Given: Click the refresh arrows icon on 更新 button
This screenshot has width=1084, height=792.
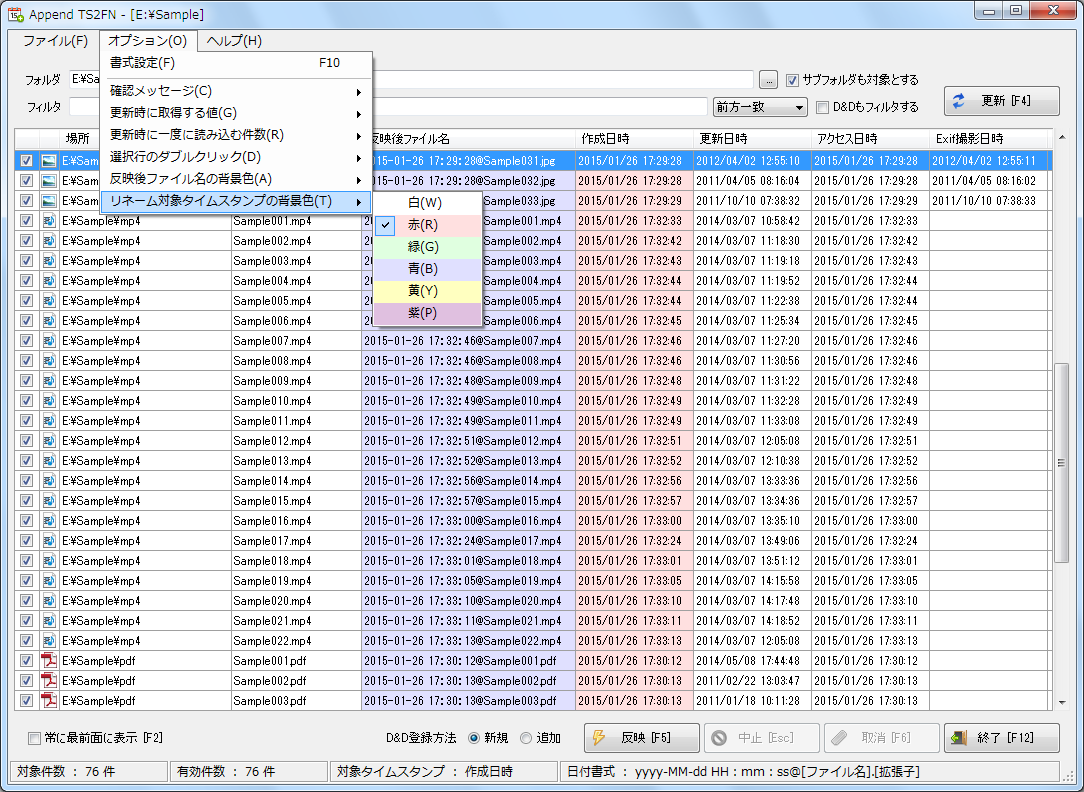Looking at the screenshot, I should 959,101.
